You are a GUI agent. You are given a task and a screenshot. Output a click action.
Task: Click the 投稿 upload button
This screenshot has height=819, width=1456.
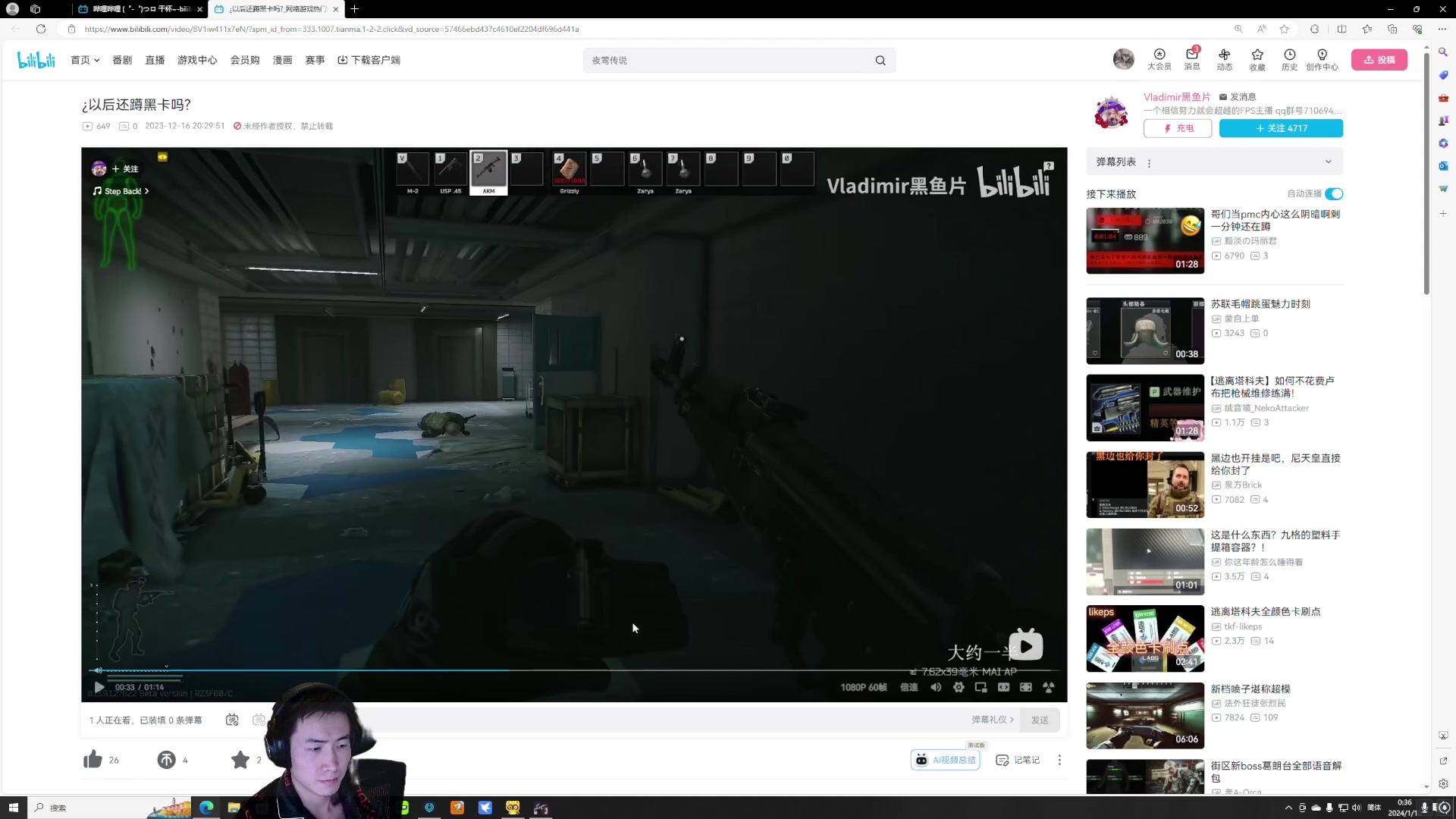1379,60
